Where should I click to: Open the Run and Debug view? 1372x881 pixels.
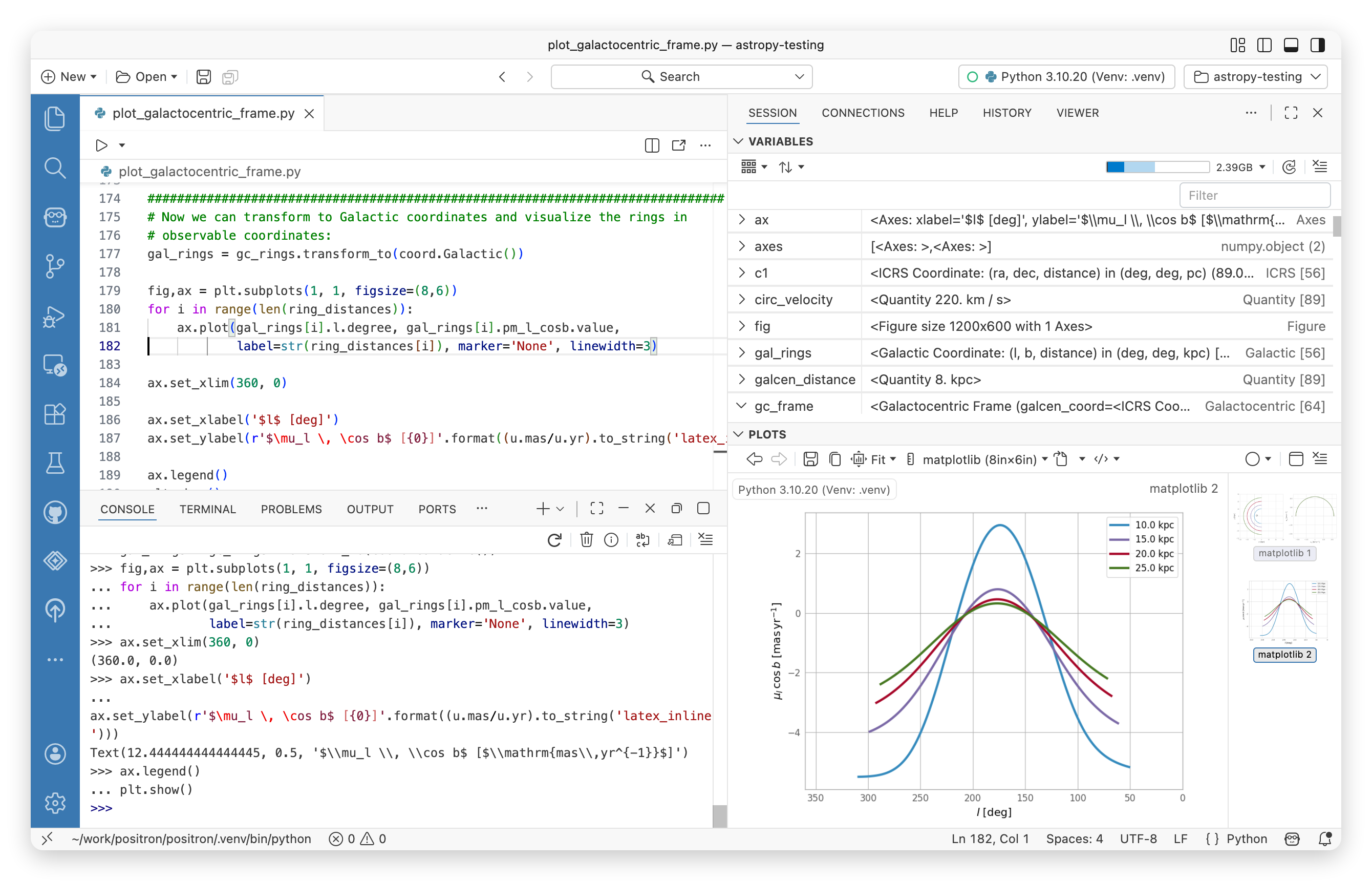[x=55, y=317]
